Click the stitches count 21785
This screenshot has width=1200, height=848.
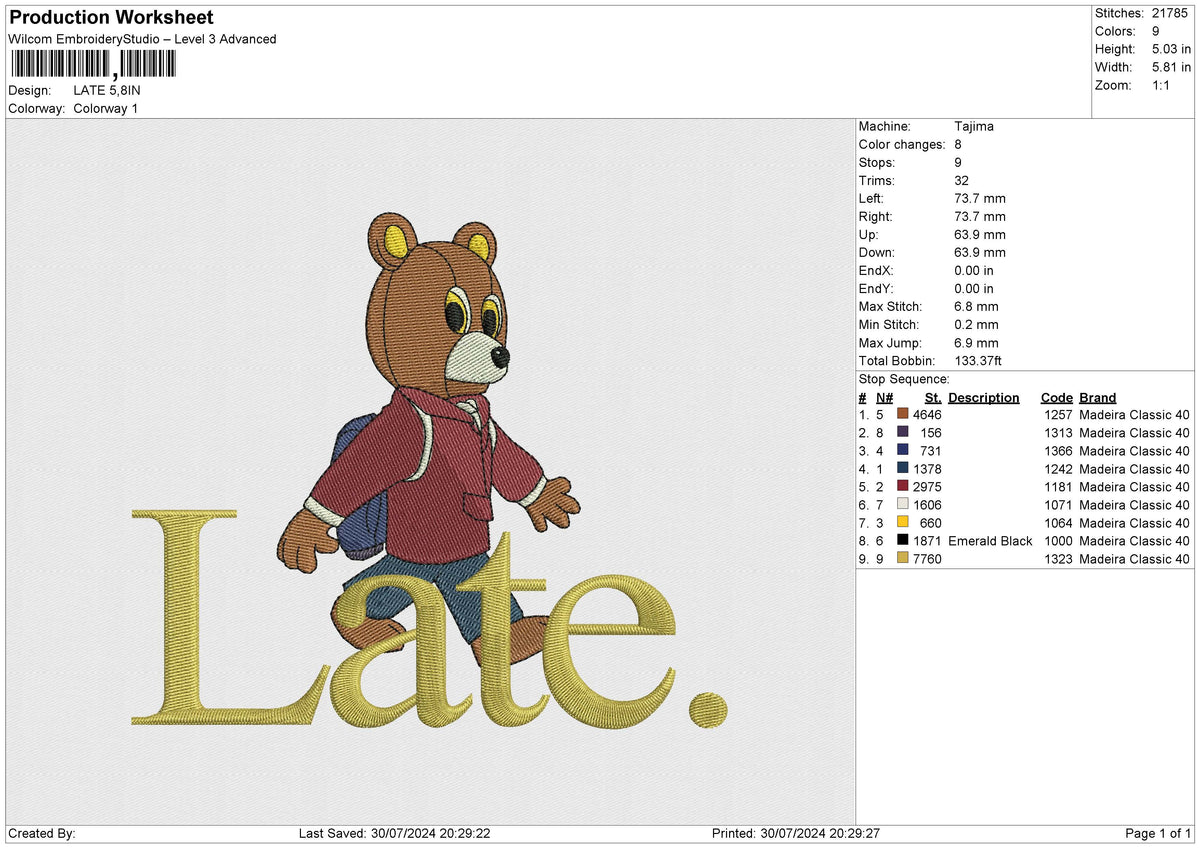pyautogui.click(x=1171, y=13)
